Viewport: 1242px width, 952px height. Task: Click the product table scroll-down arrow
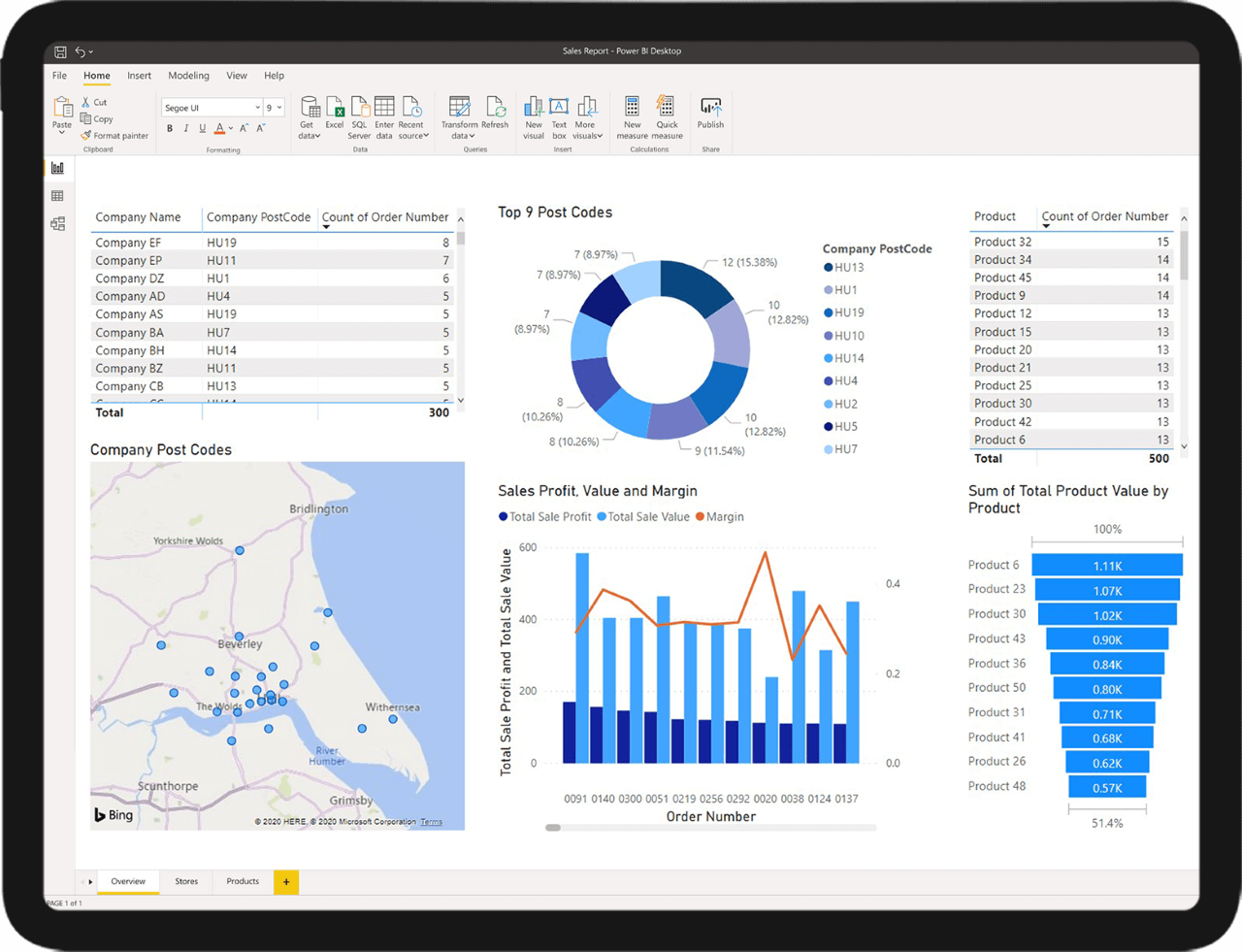coord(1184,446)
